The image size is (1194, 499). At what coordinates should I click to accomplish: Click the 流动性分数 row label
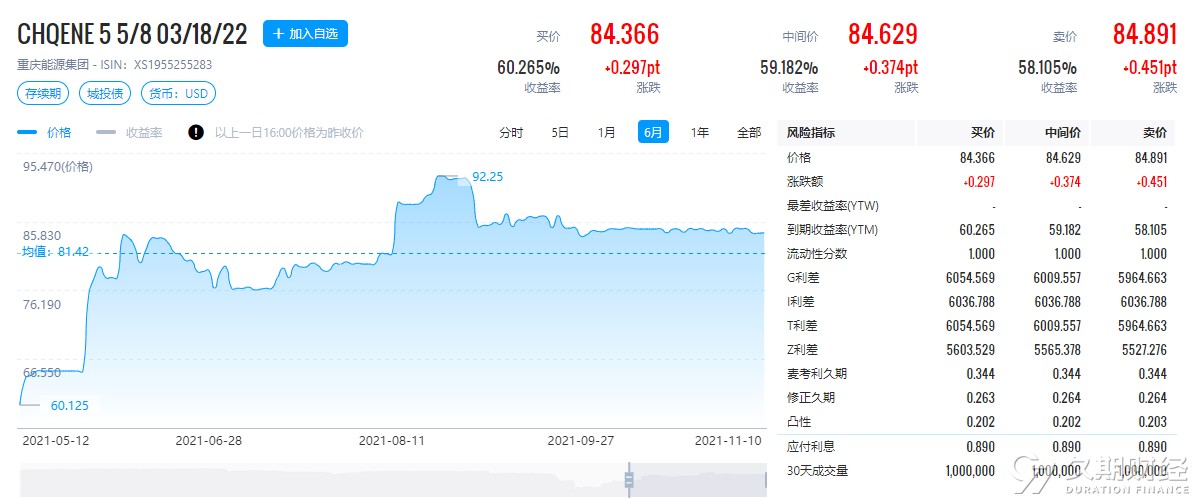tap(817, 254)
